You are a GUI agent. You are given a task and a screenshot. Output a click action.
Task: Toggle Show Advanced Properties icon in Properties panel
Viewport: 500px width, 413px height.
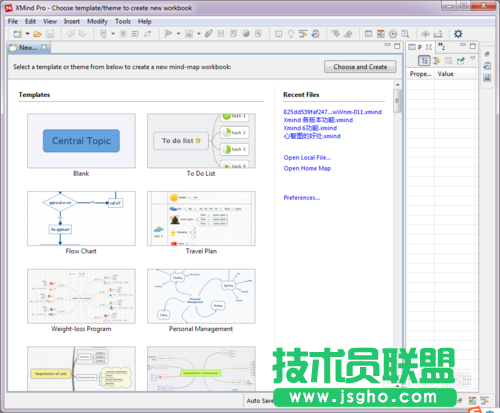click(436, 61)
